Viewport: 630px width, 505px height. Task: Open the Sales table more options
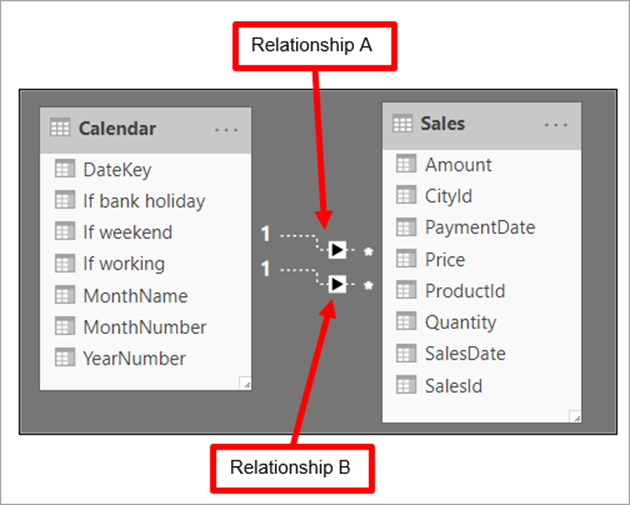(556, 125)
